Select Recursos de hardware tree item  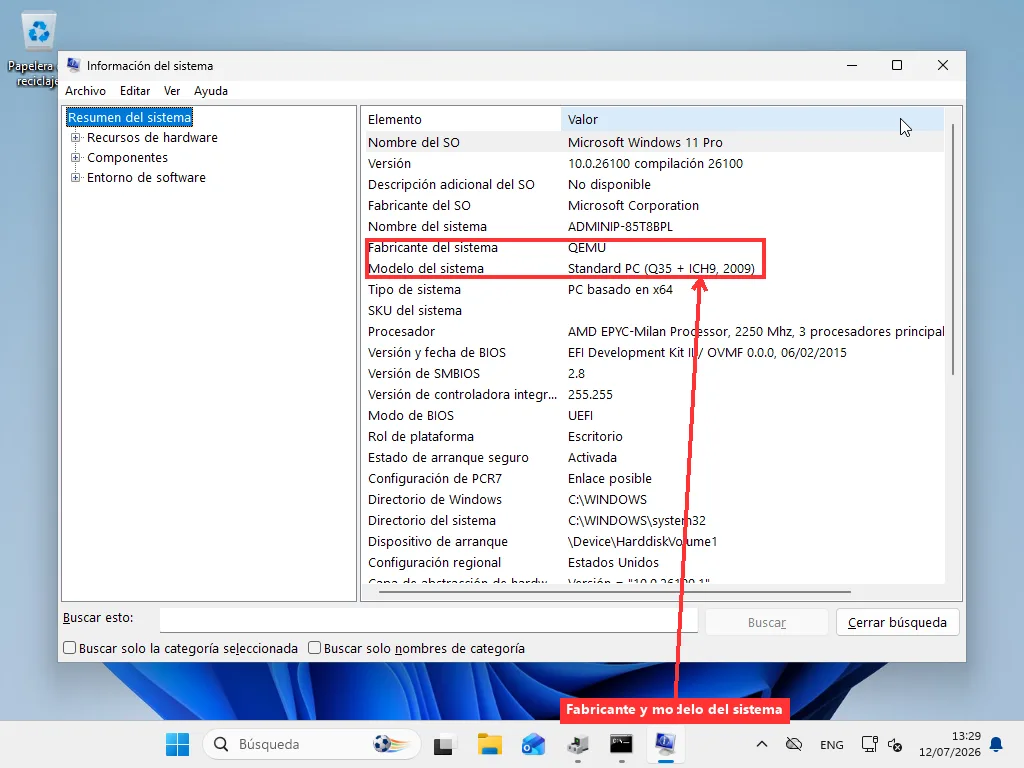click(x=152, y=138)
